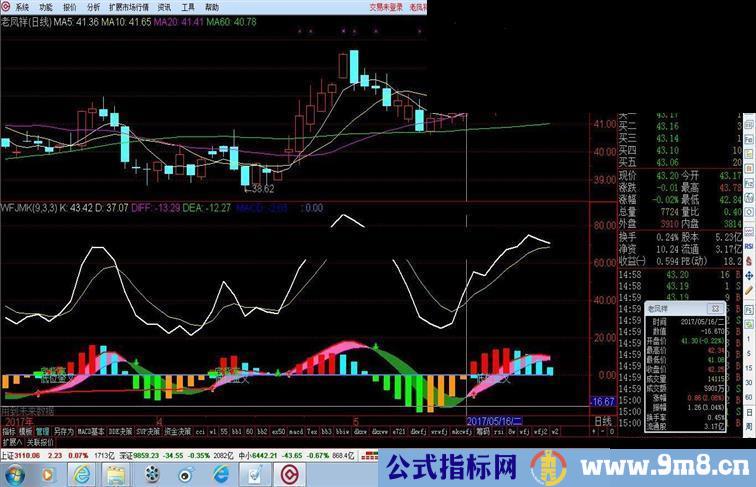The image size is (756, 487).
Task: Click the 另存为 button
Action: click(x=64, y=431)
